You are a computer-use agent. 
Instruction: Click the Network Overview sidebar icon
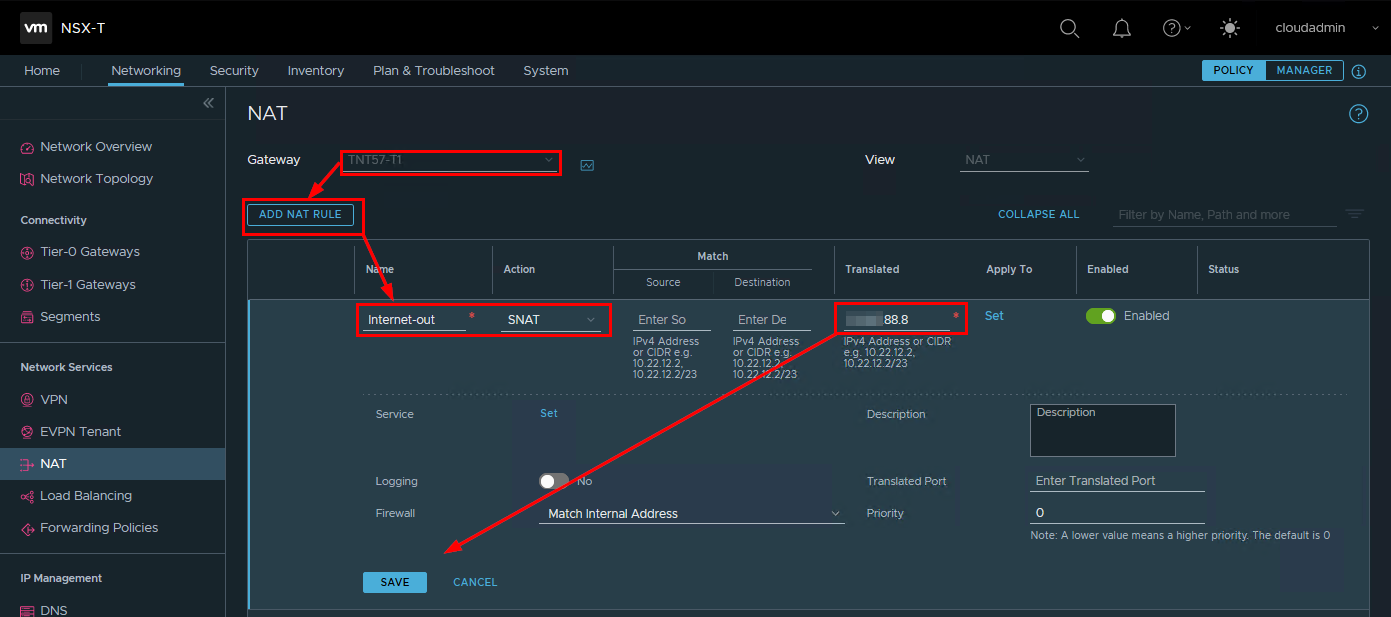pos(27,147)
